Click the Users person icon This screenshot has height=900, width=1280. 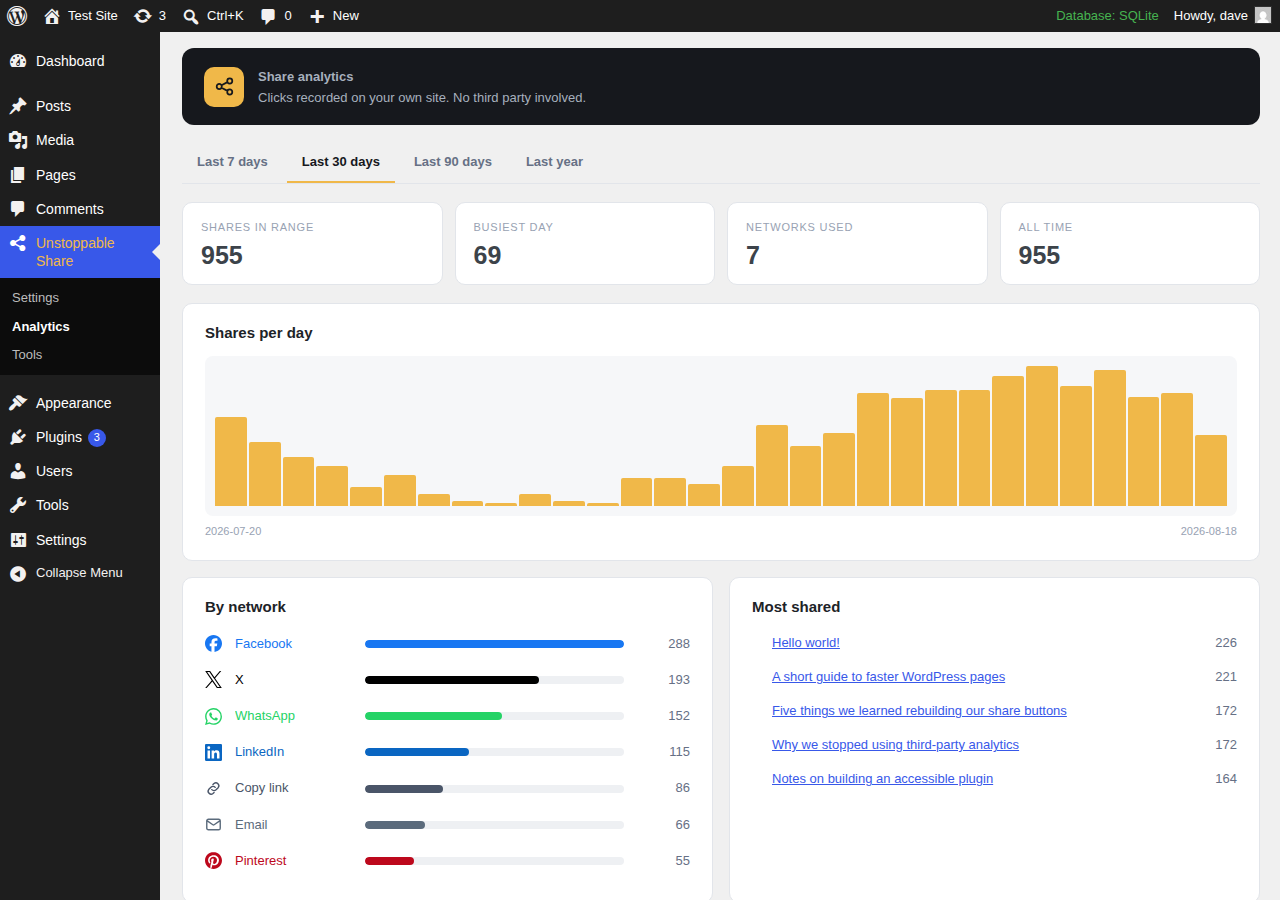[x=18, y=471]
